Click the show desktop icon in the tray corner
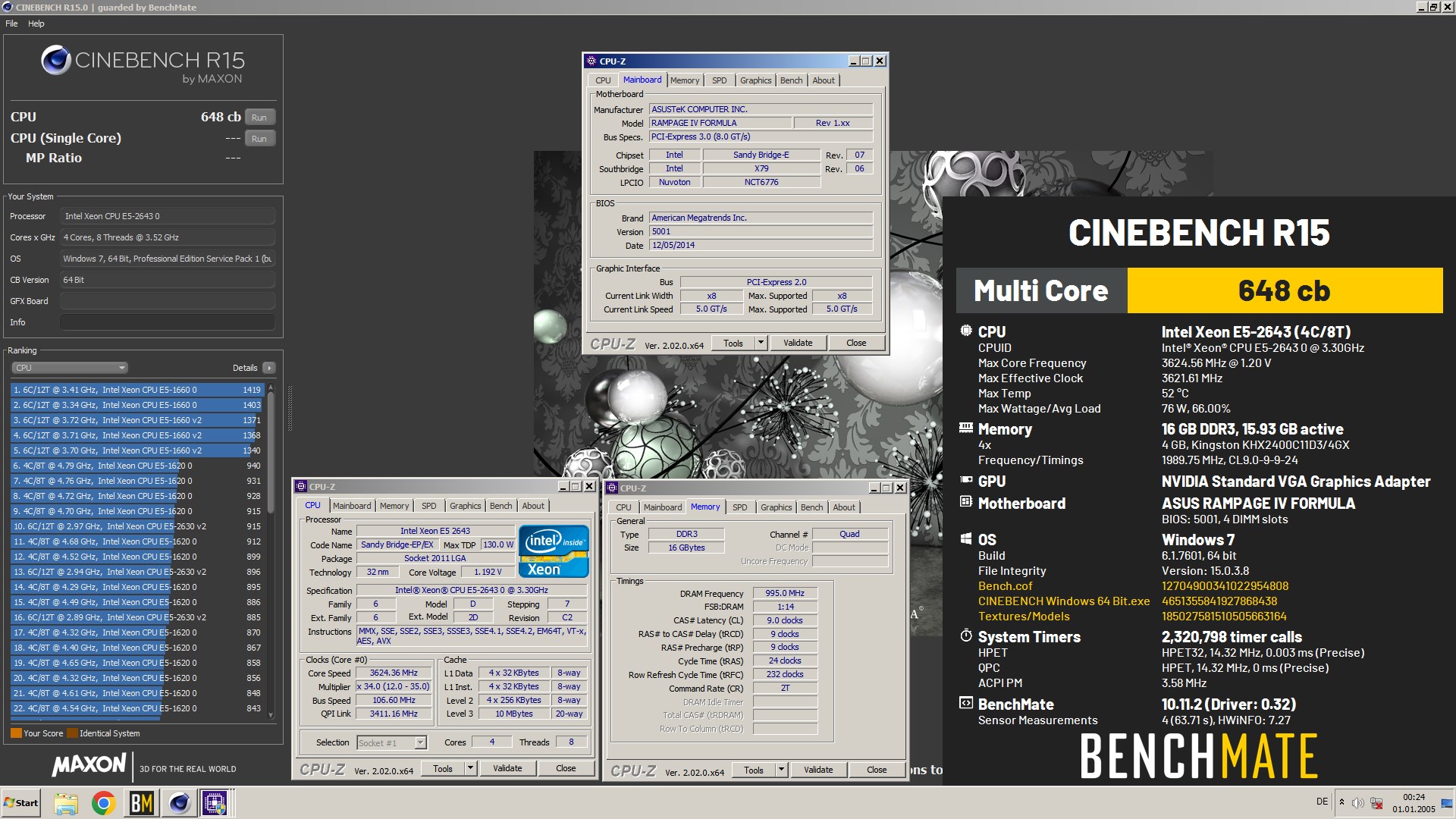 [x=1447, y=803]
